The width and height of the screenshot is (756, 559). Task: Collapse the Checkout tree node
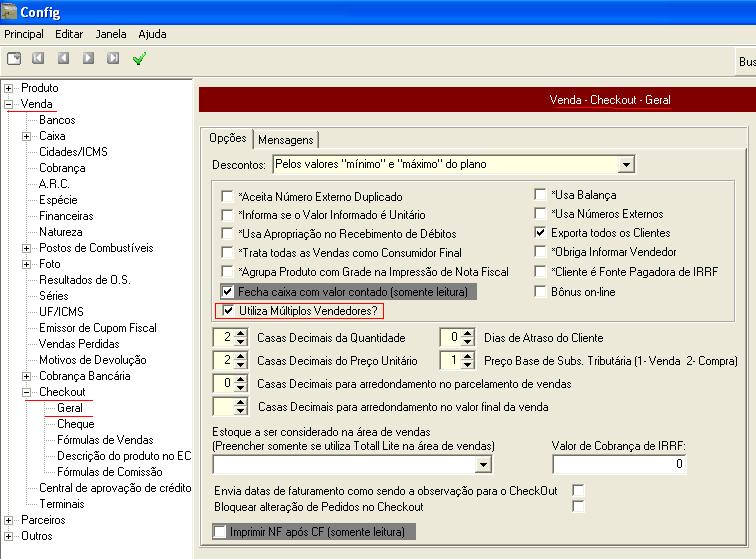(27, 392)
